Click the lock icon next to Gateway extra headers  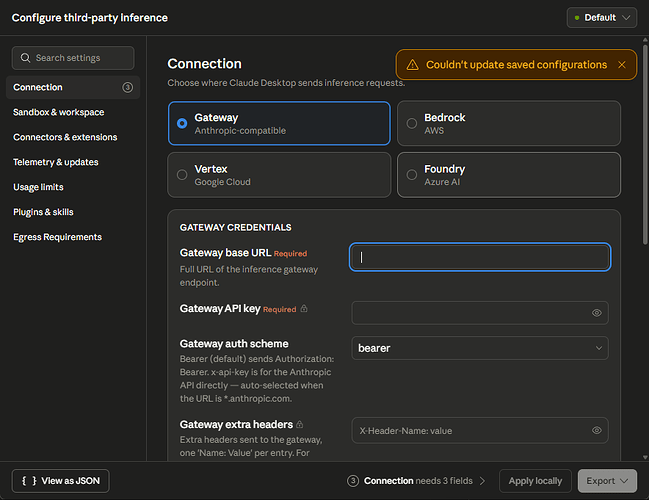[x=300, y=424]
